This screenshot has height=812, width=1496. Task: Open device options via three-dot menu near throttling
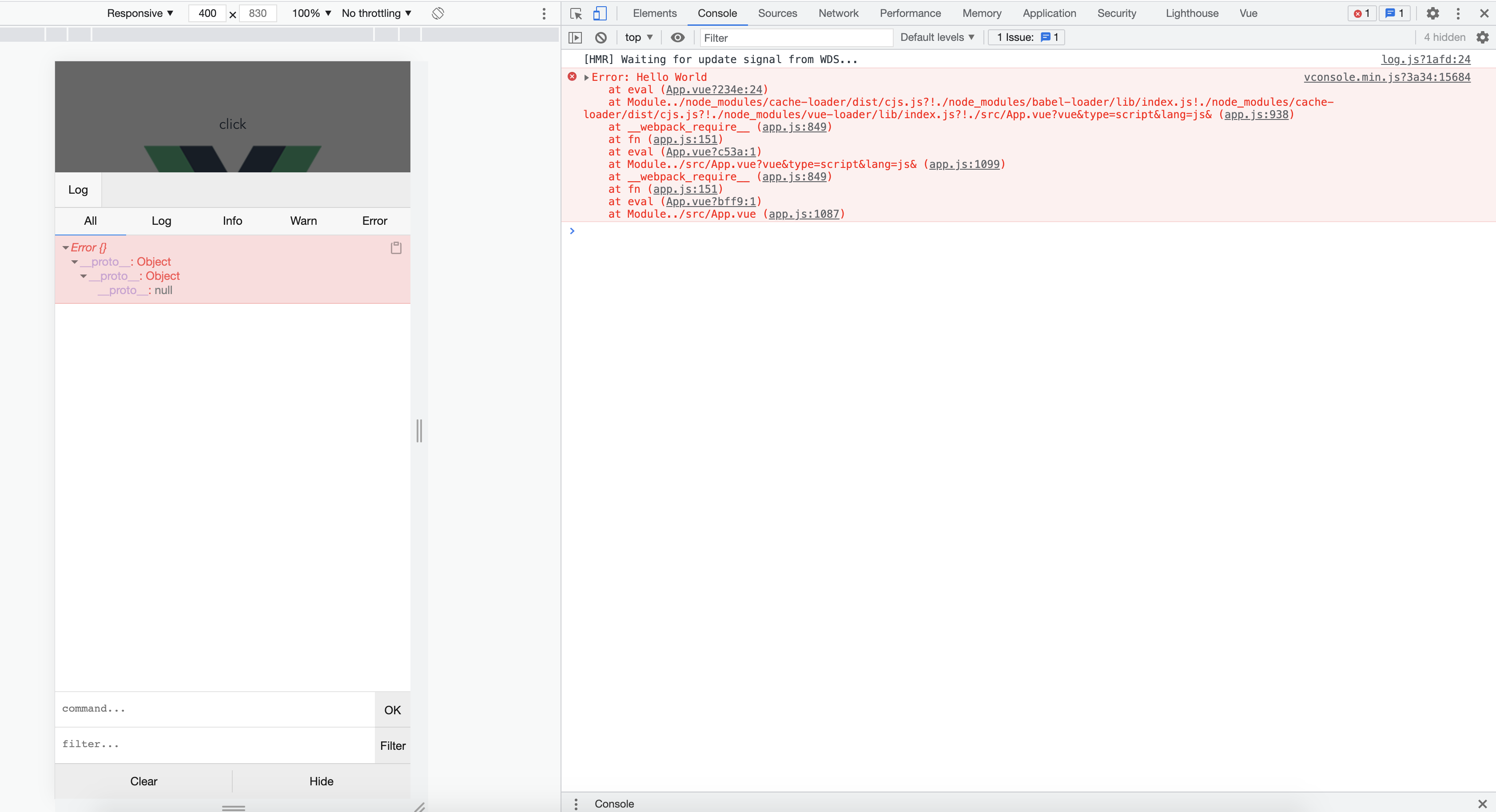pos(544,13)
